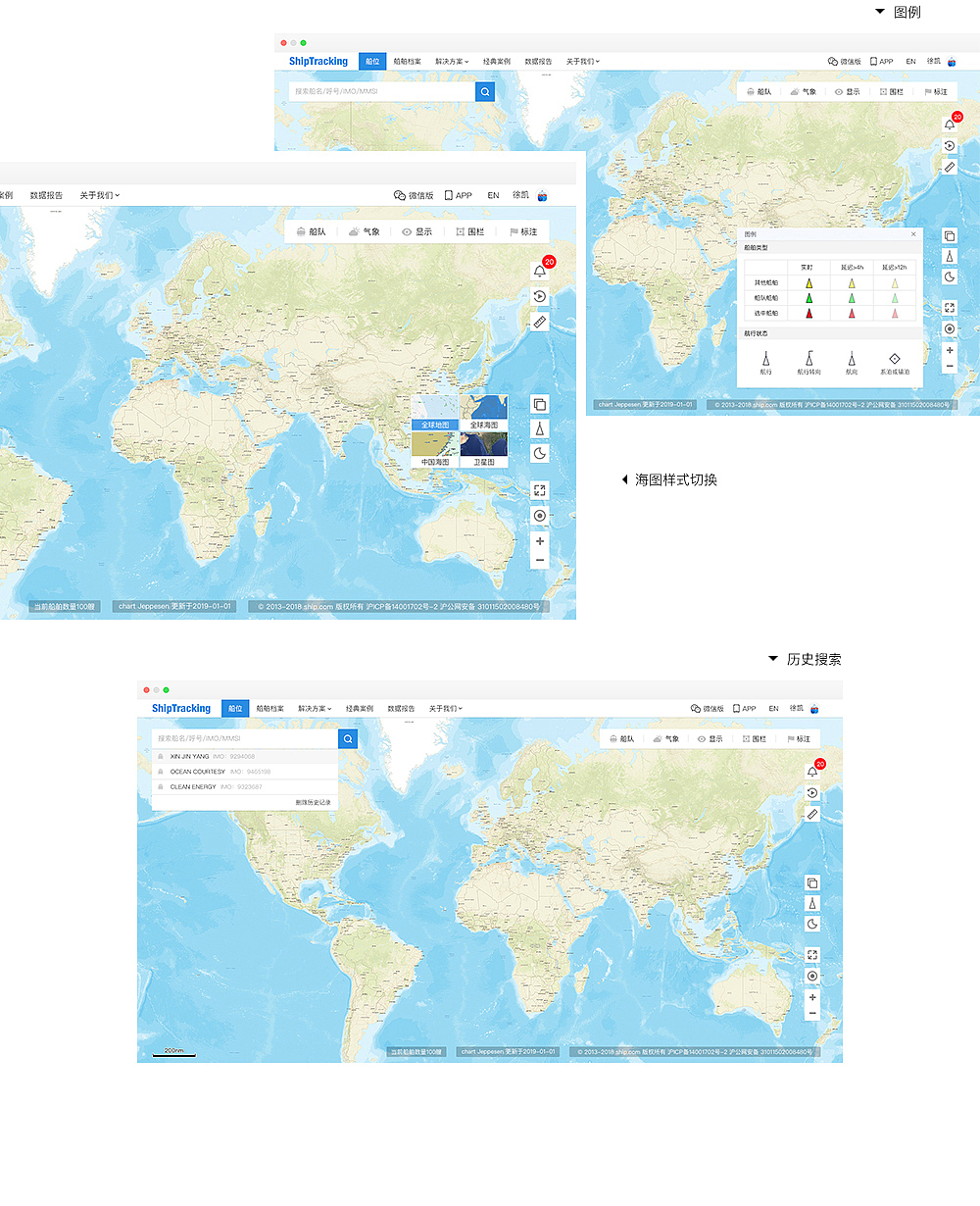Open 数据报告 in the history-search window
Screen dimensions: 980x1206
[401, 708]
